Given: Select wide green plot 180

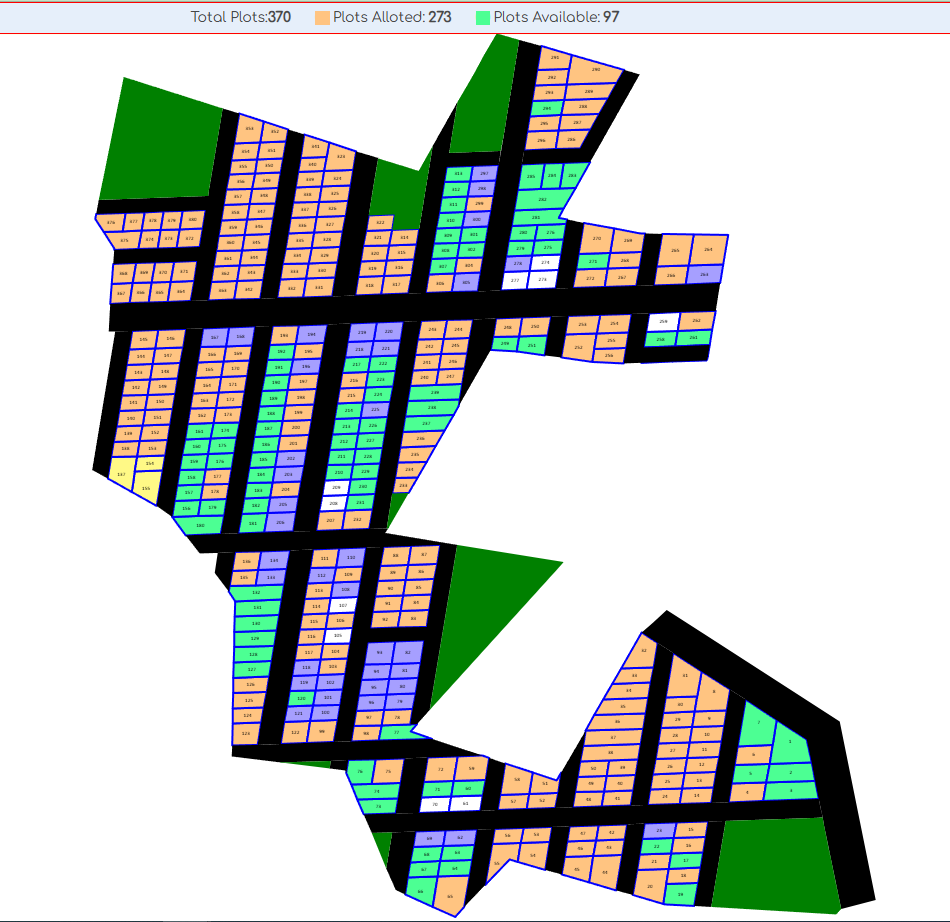Looking at the screenshot, I should pos(199,525).
